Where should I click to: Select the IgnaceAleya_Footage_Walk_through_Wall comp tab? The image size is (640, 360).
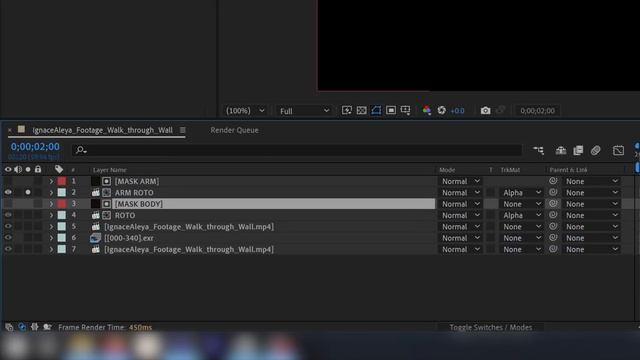tap(102, 130)
